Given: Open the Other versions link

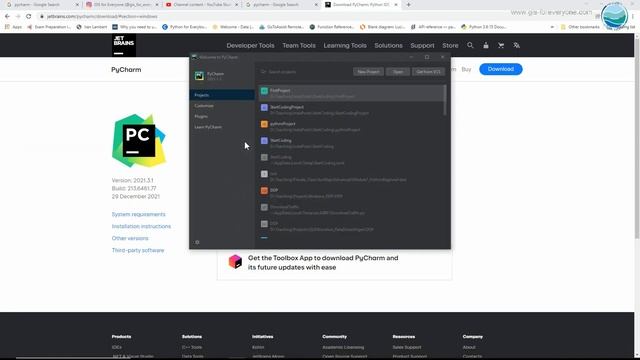Looking at the screenshot, I should [x=130, y=238].
